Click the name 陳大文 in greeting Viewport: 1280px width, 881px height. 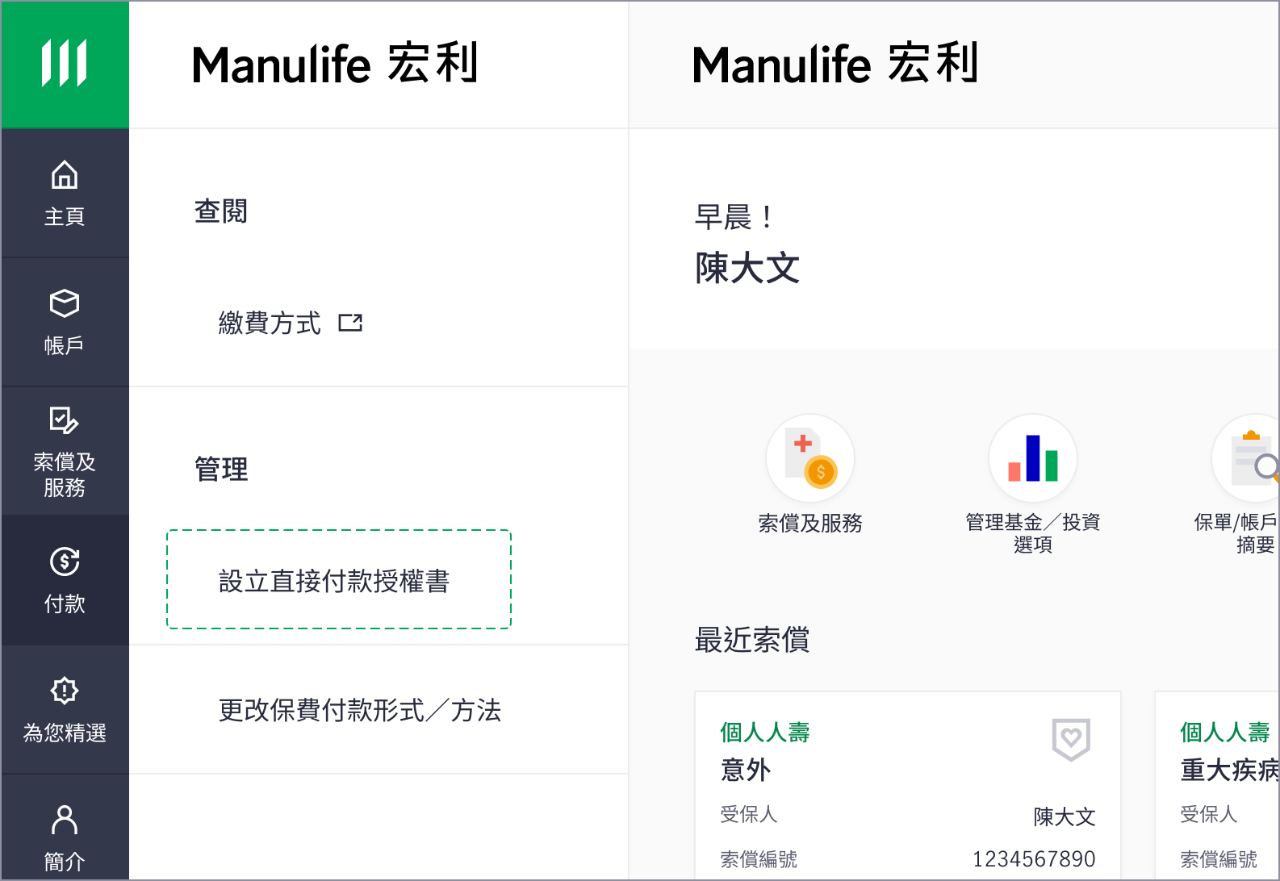click(747, 268)
